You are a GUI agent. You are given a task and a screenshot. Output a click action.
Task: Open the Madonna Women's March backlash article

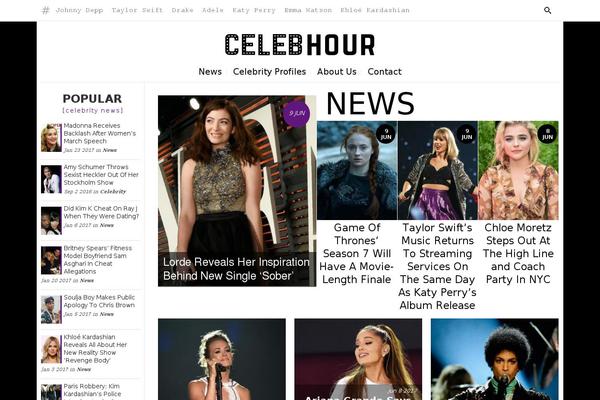[x=99, y=133]
